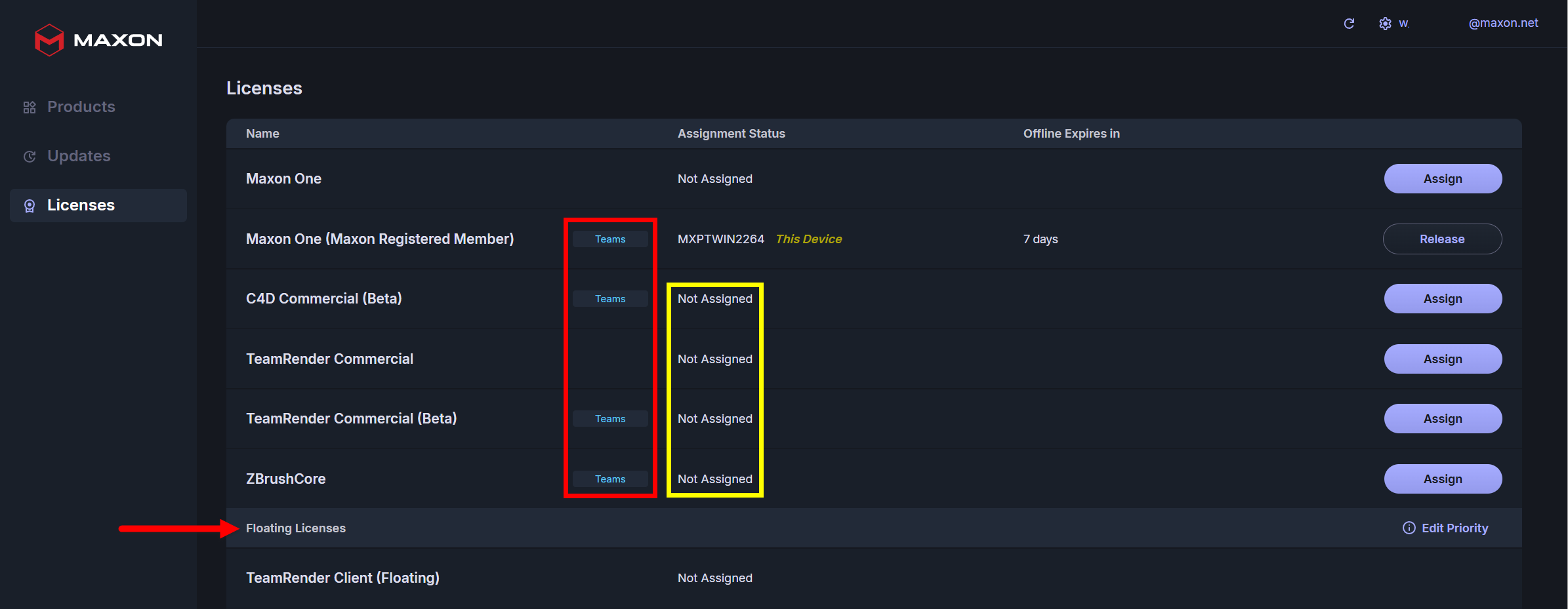Go to the Updates section

click(x=79, y=156)
